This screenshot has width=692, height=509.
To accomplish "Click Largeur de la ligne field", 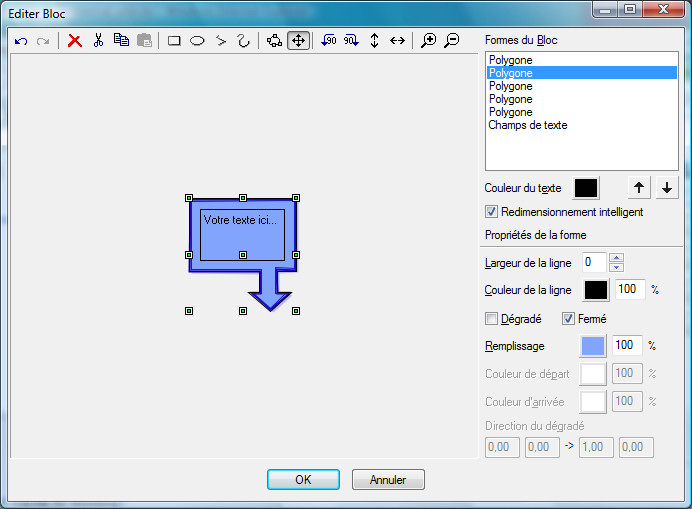I will point(594,262).
